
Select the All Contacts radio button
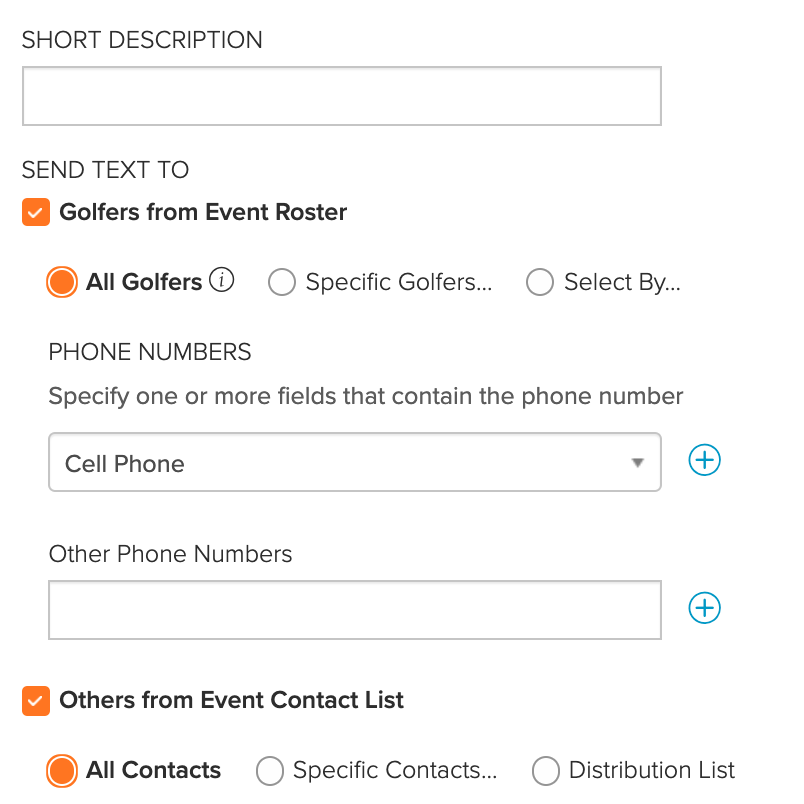62,771
